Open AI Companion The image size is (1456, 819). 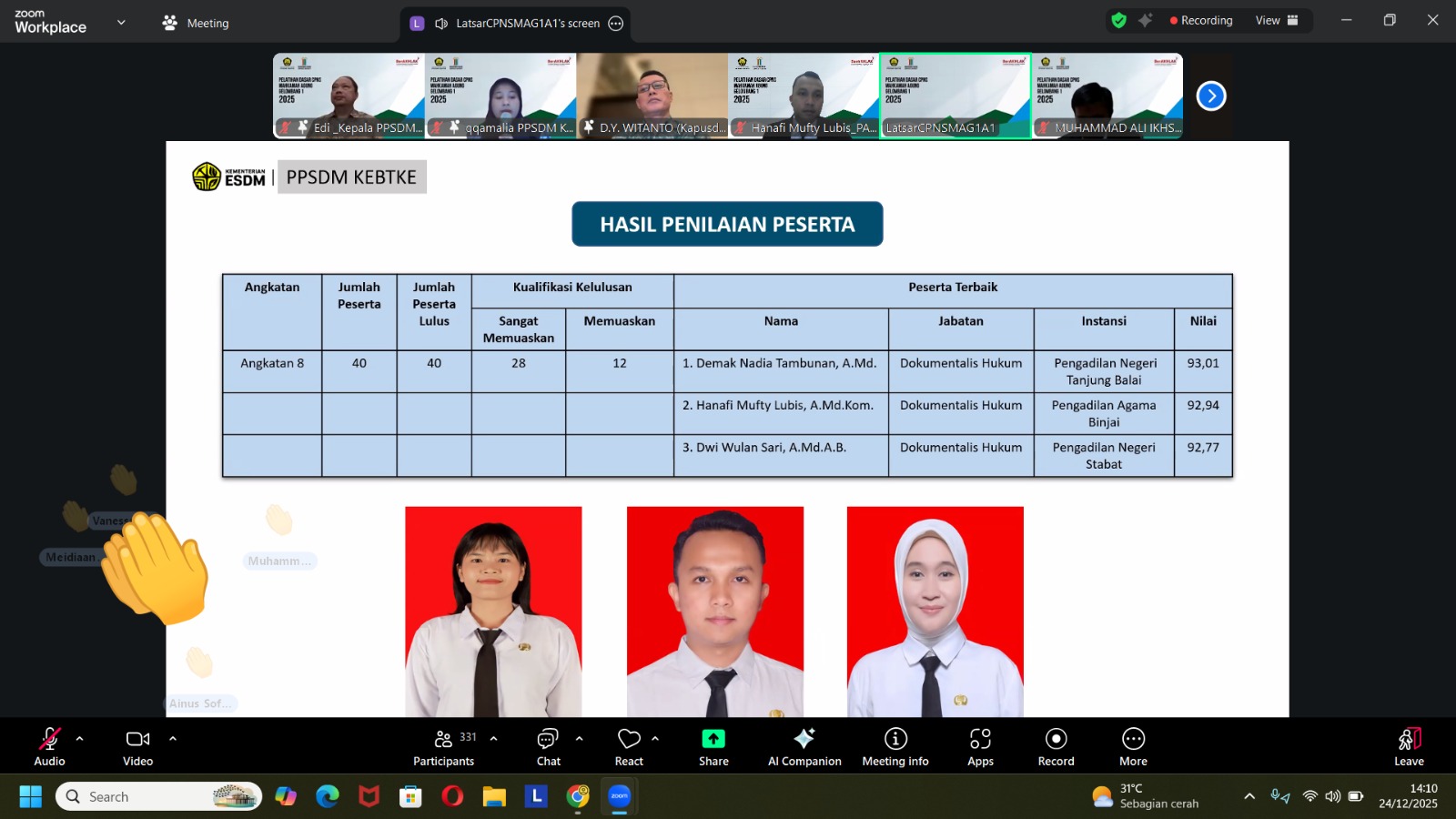point(804,746)
